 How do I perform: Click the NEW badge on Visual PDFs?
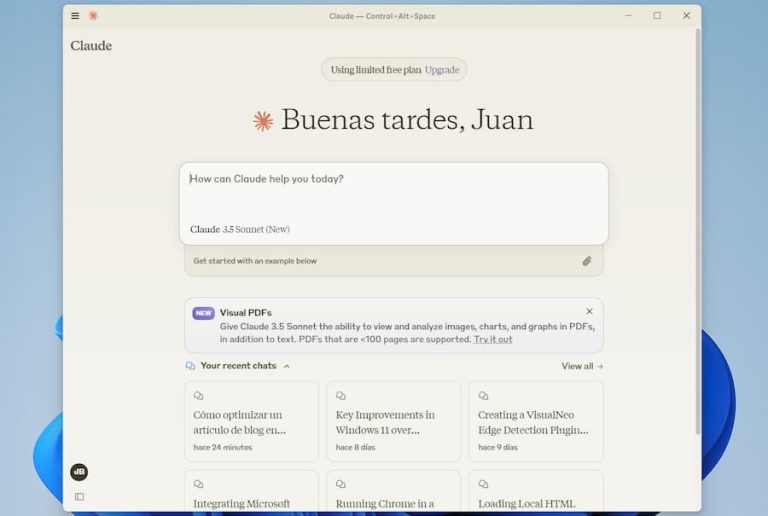coord(203,313)
